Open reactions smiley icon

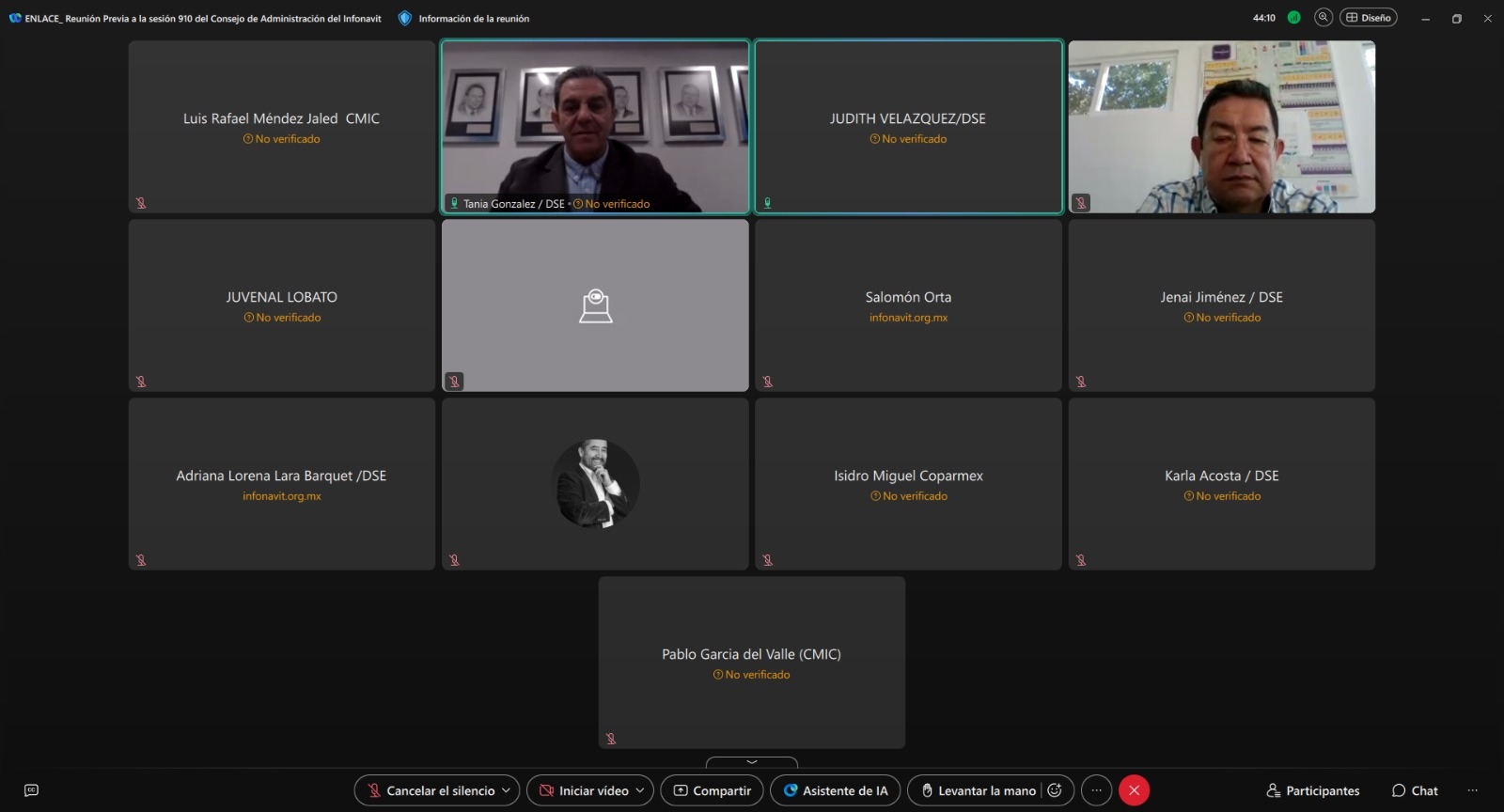coord(1055,790)
